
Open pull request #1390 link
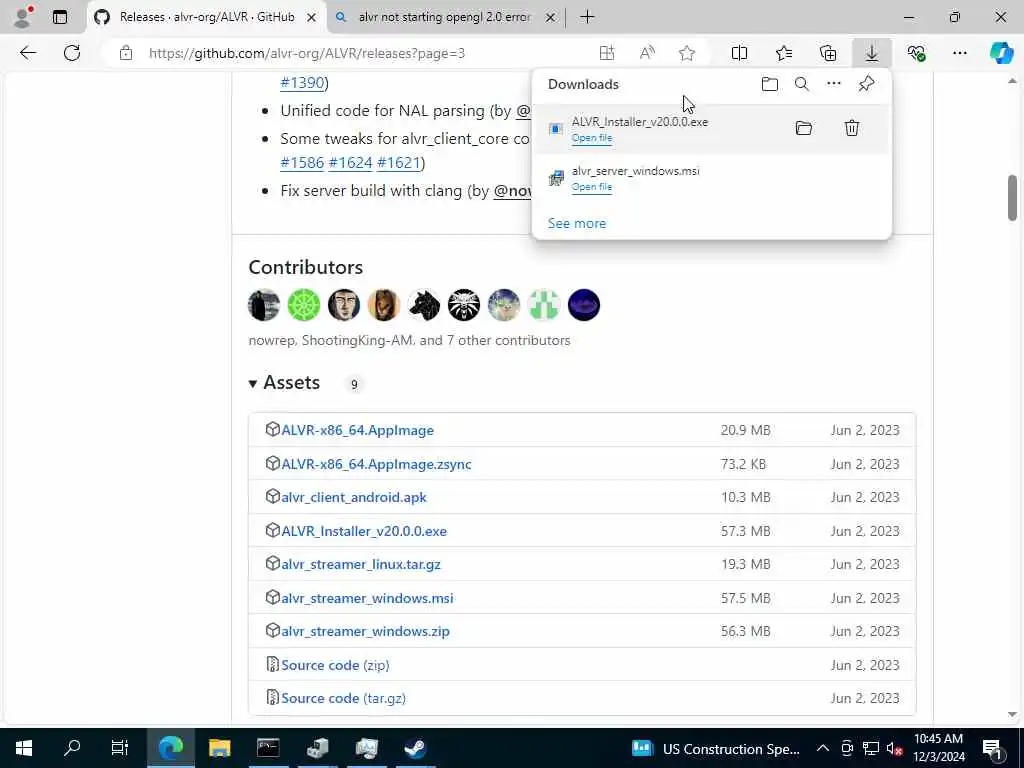(302, 83)
